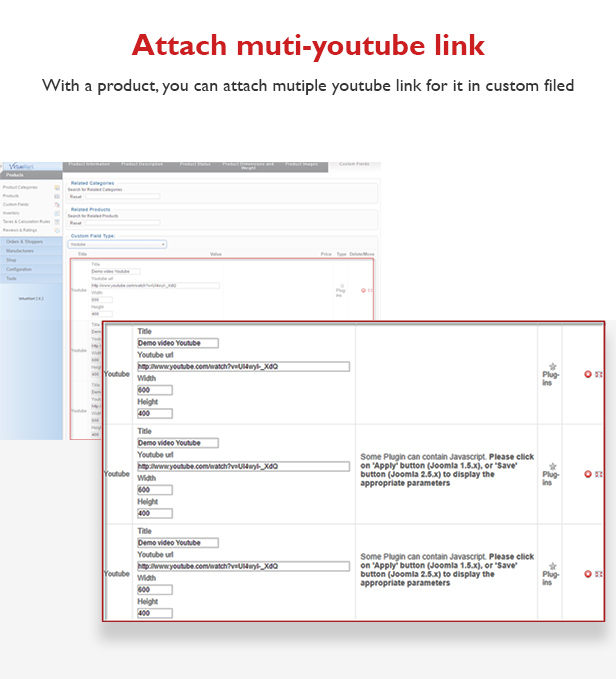Click the Youtube url field in the small background row
Viewport: 616px width, 679px height.
click(155, 286)
